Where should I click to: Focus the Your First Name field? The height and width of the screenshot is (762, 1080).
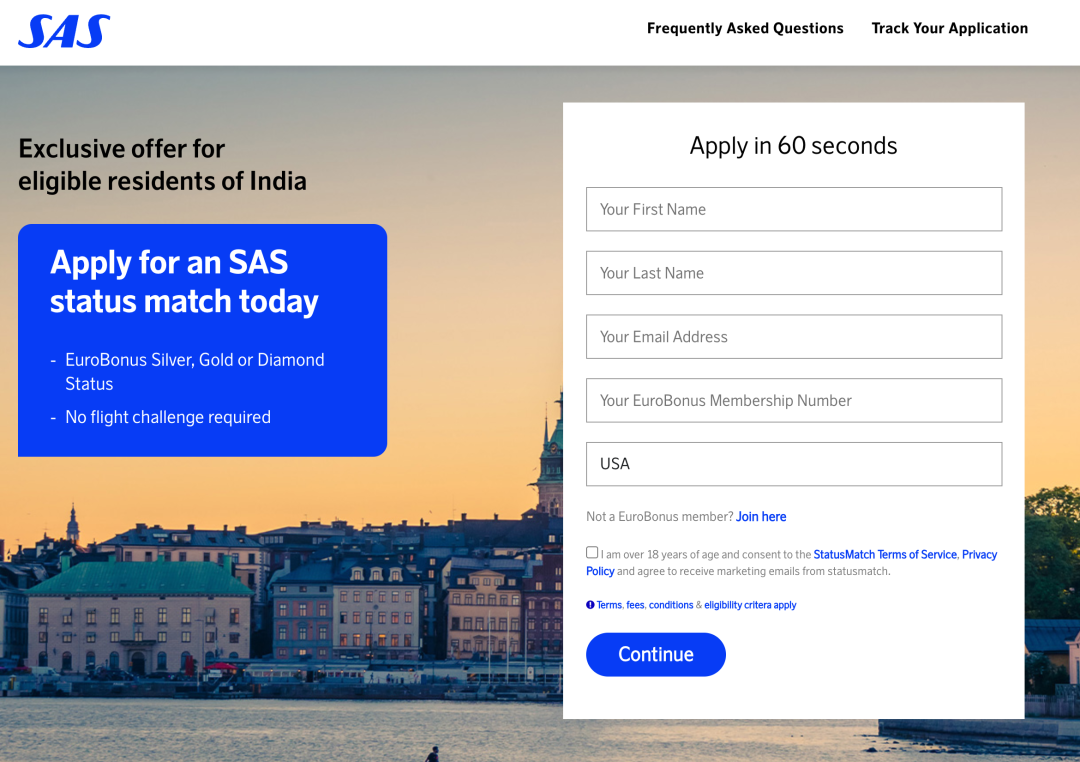click(x=793, y=209)
